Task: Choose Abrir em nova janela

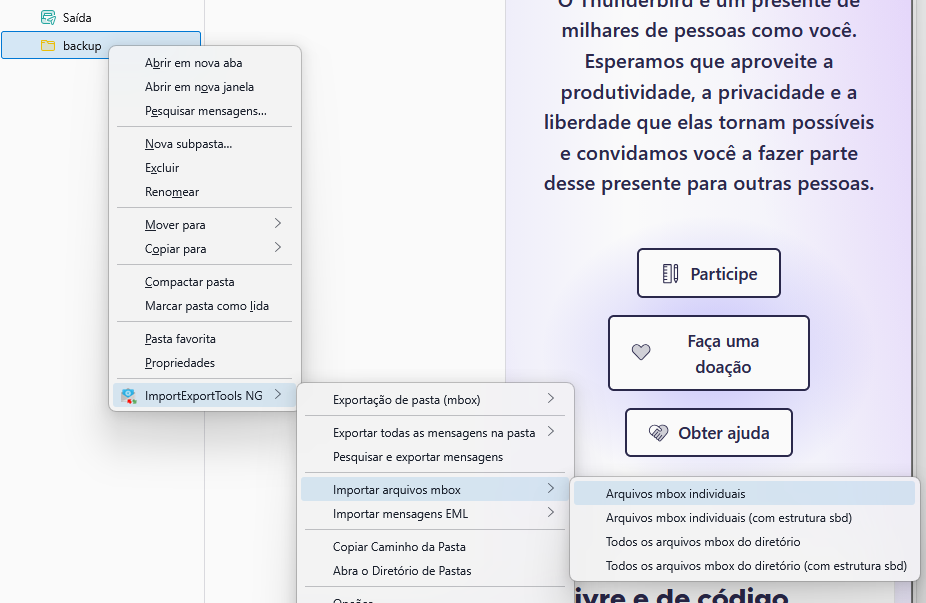Action: (x=204, y=87)
